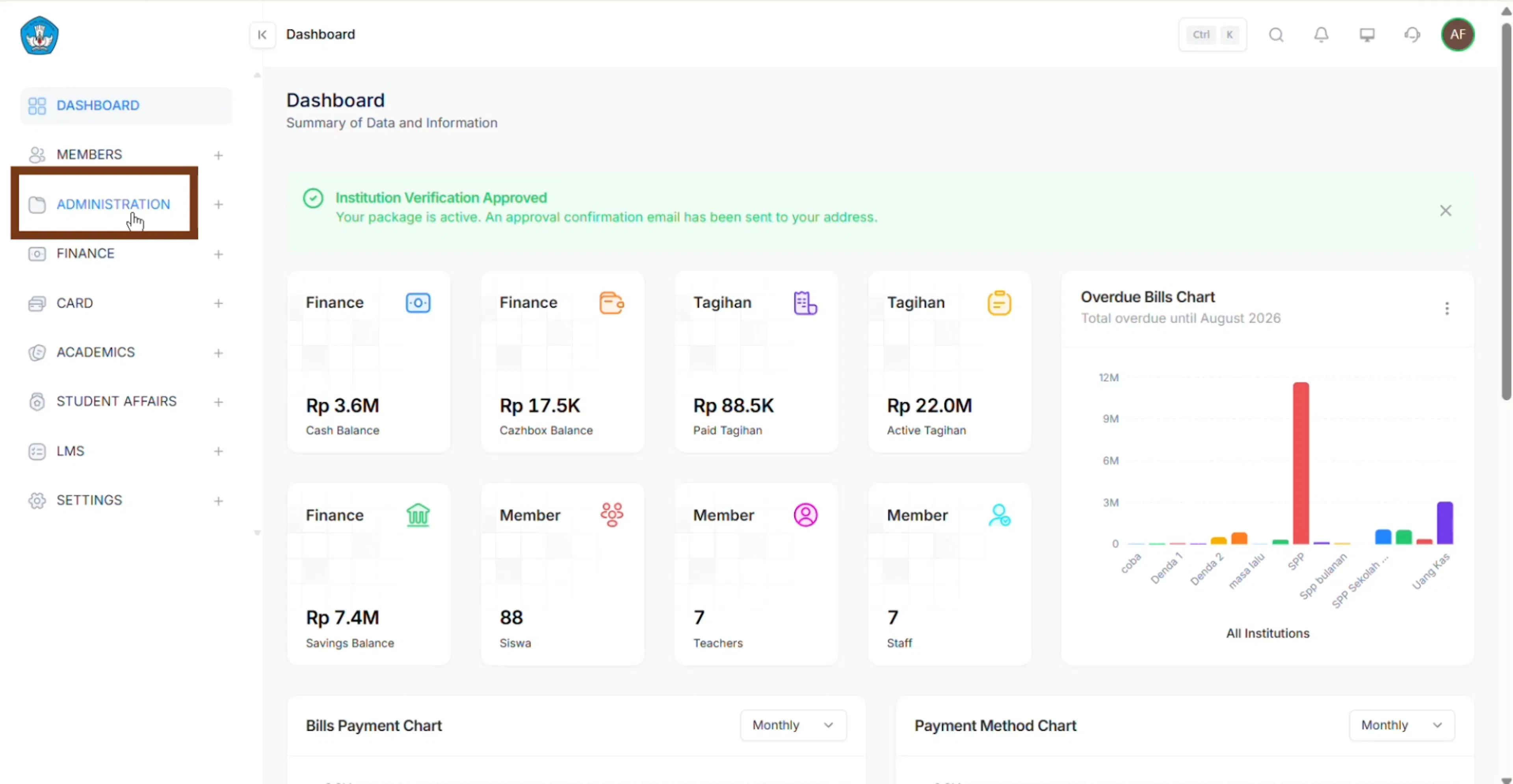Open the search magnifier icon

pos(1276,35)
